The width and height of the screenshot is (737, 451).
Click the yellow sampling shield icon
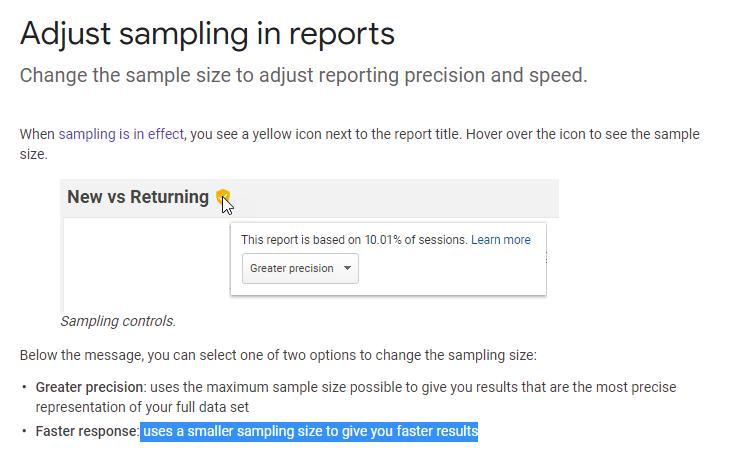(x=222, y=196)
